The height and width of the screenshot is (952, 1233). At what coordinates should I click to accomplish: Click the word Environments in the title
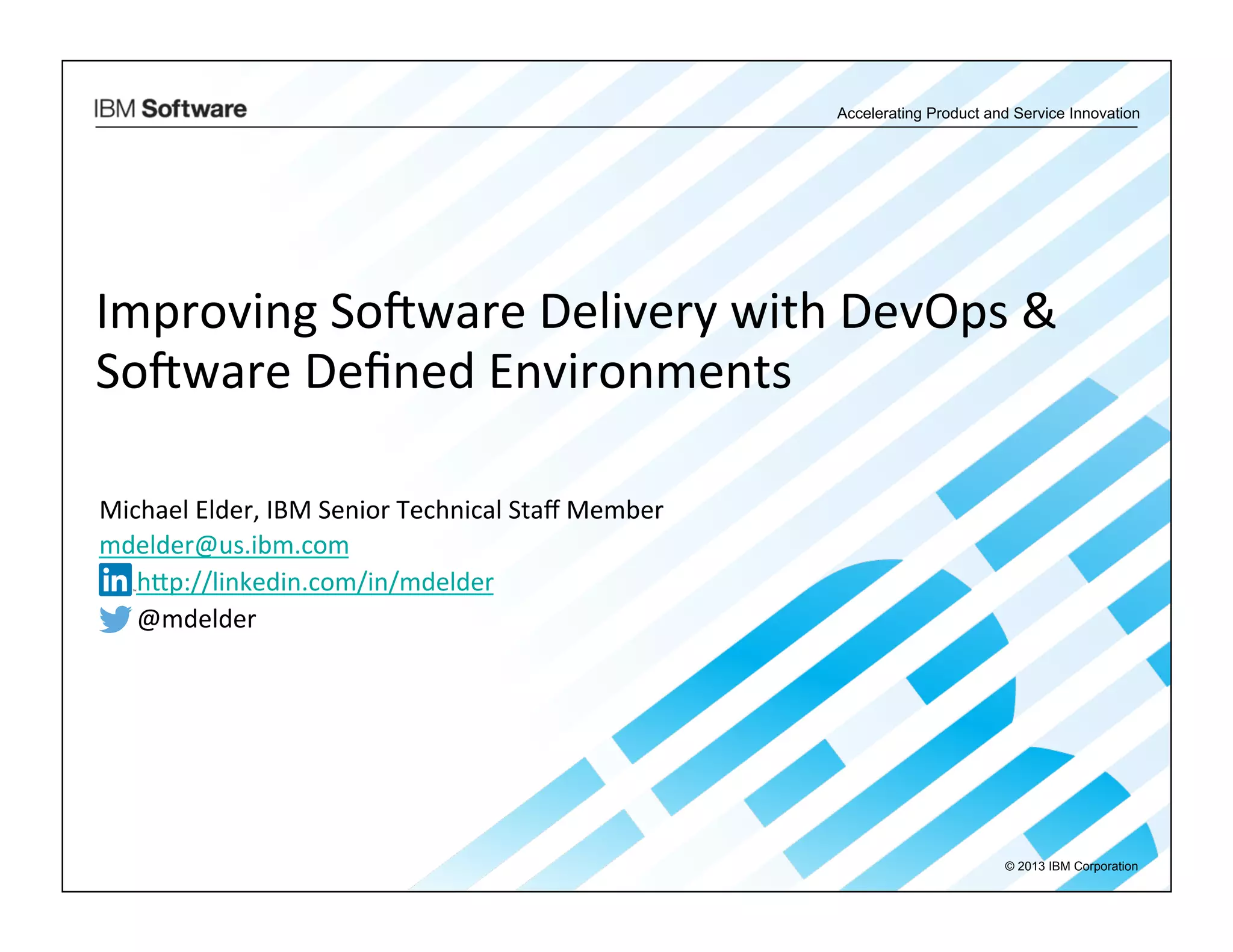639,371
